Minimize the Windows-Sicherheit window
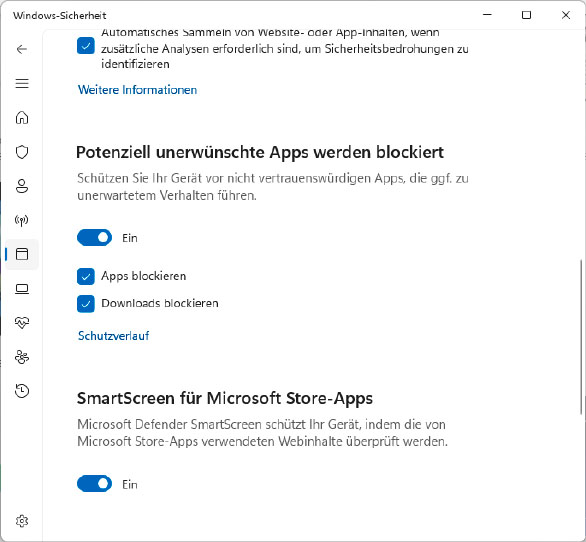This screenshot has width=586, height=542. coord(487,15)
